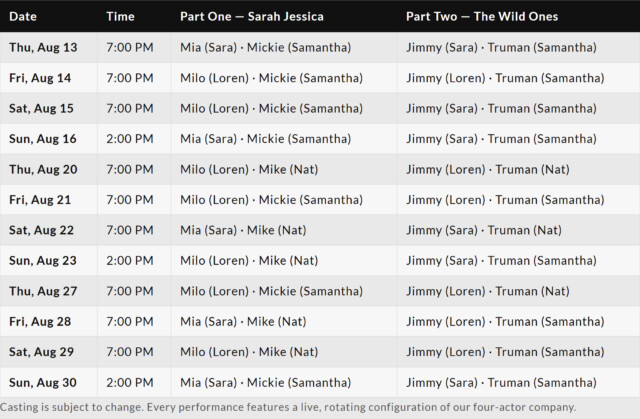Select Part Two cast for Thu, Aug 20
The image size is (640, 419).
[x=488, y=169]
